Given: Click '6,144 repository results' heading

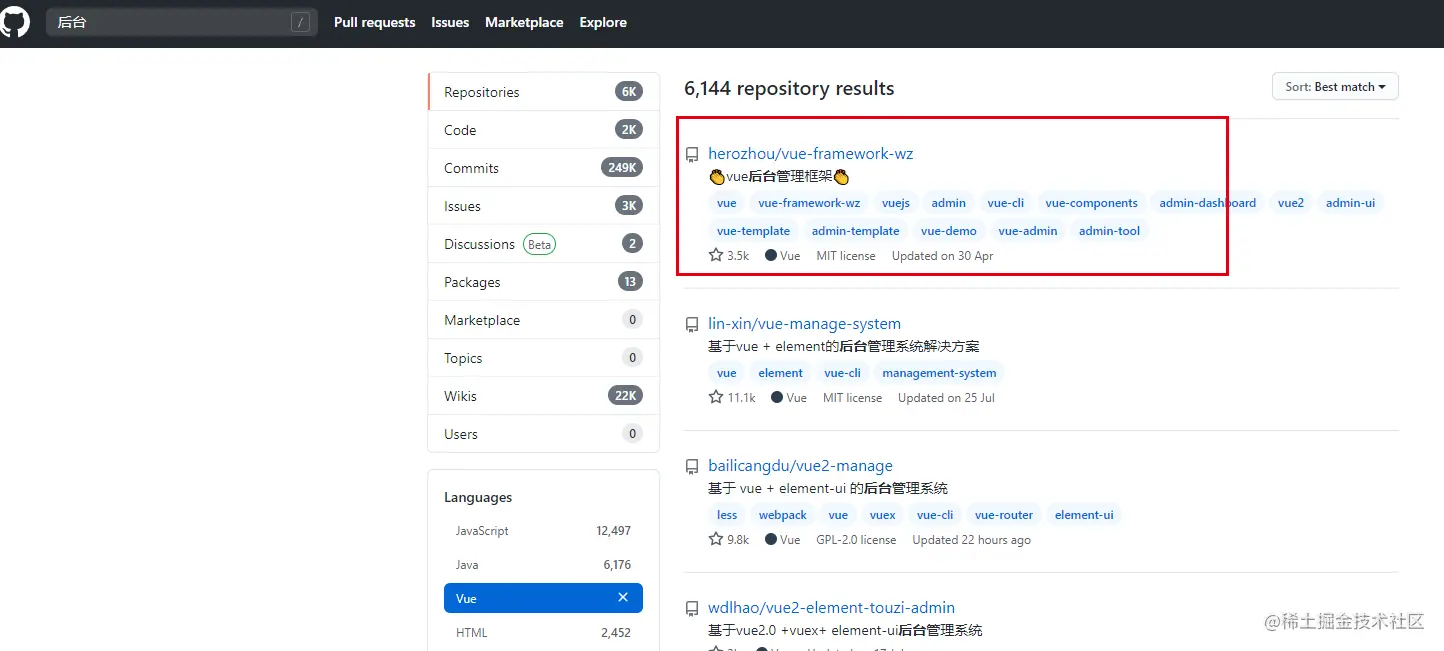Looking at the screenshot, I should (789, 88).
